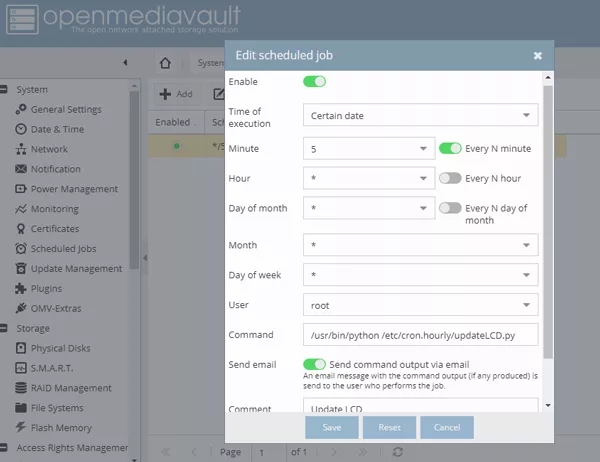Click the Plugins puzzle icon

point(21,288)
